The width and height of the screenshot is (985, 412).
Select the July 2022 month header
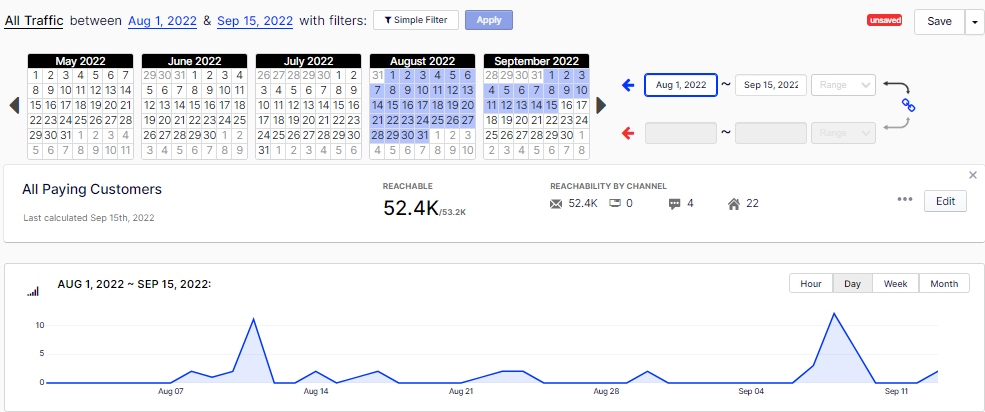pyautogui.click(x=308, y=61)
